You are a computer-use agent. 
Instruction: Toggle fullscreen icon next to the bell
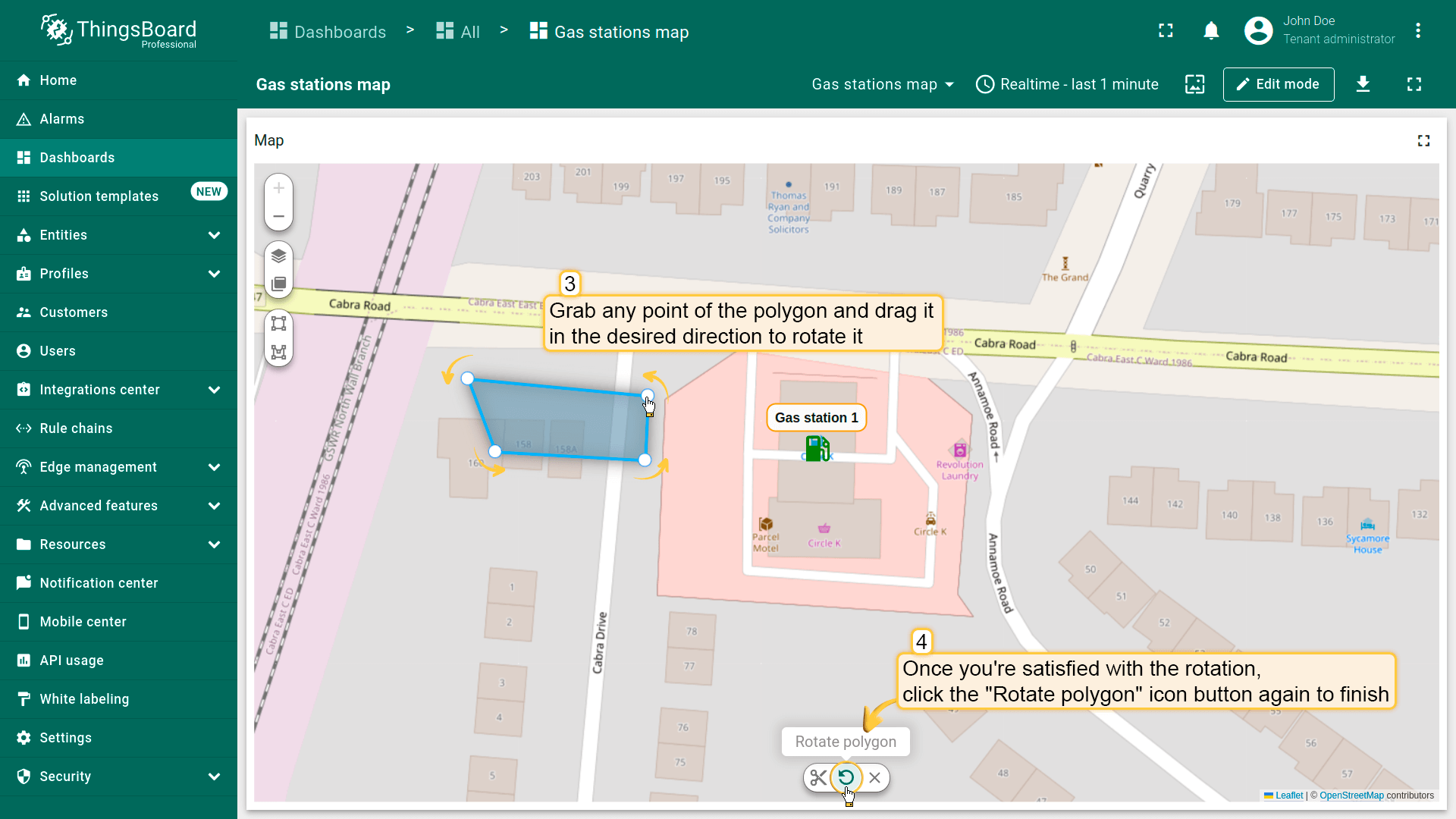pyautogui.click(x=1166, y=31)
